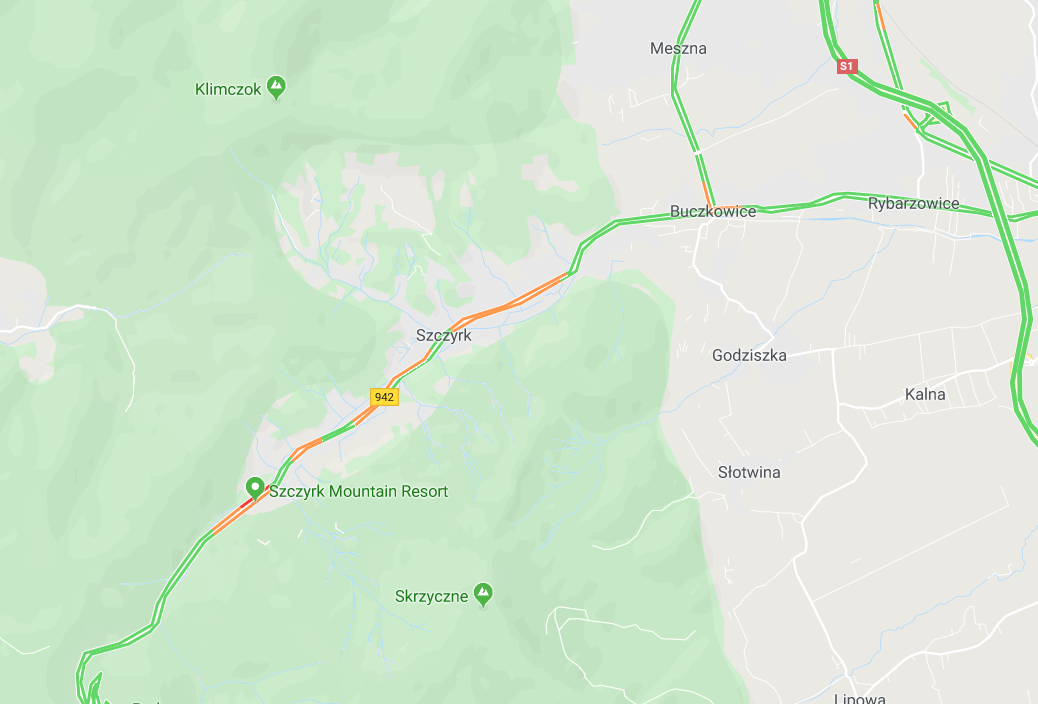
Task: Click the orange traffic segment beside the 942 shield
Action: (x=366, y=413)
